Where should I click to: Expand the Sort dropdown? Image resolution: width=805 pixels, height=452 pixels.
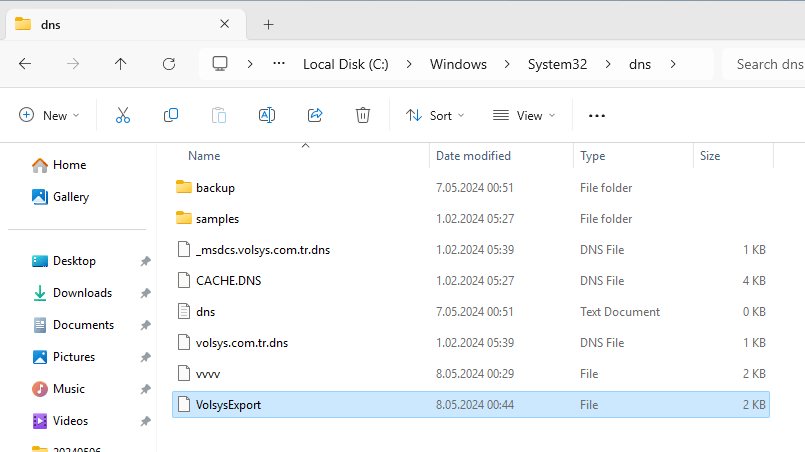(x=435, y=116)
